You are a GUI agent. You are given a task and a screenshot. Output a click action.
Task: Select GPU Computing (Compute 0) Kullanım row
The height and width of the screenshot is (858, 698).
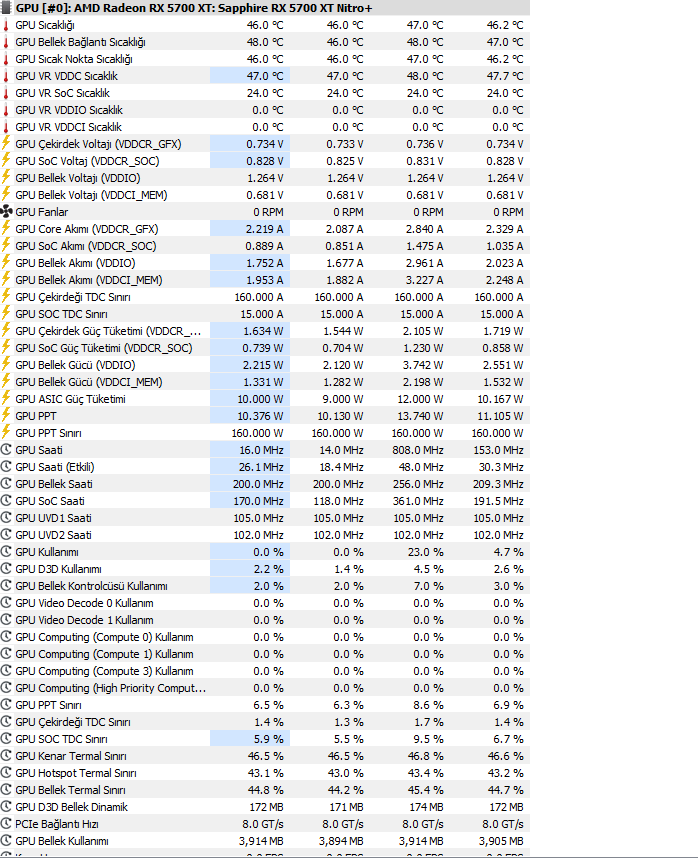click(x=265, y=636)
